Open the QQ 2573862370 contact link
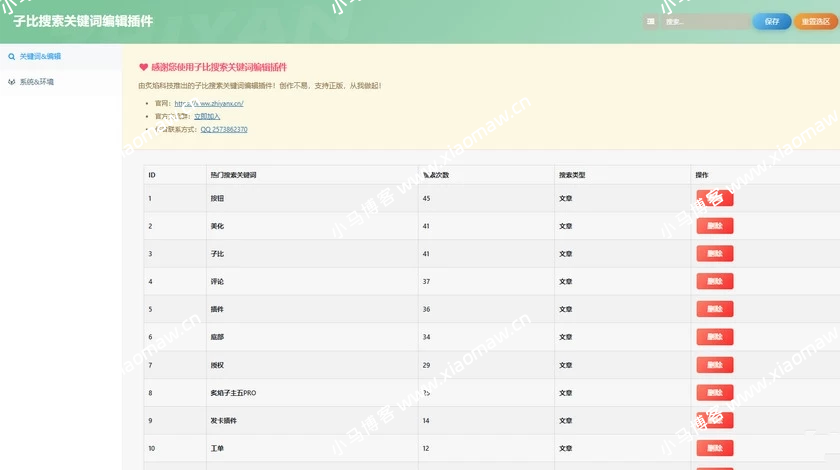 pyautogui.click(x=224, y=130)
